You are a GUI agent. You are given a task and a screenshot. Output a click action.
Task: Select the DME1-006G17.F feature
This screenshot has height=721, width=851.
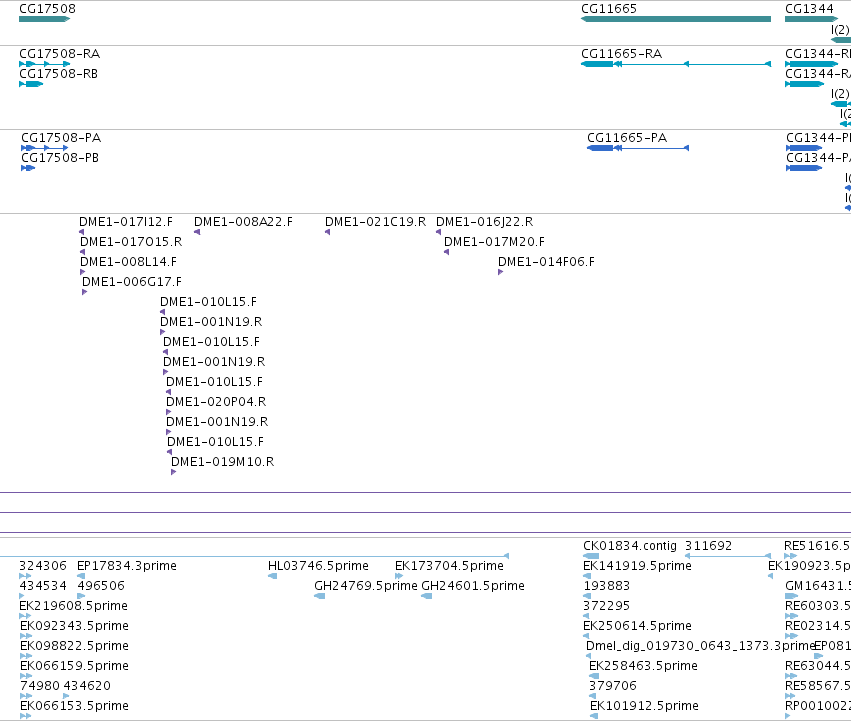tap(84, 292)
